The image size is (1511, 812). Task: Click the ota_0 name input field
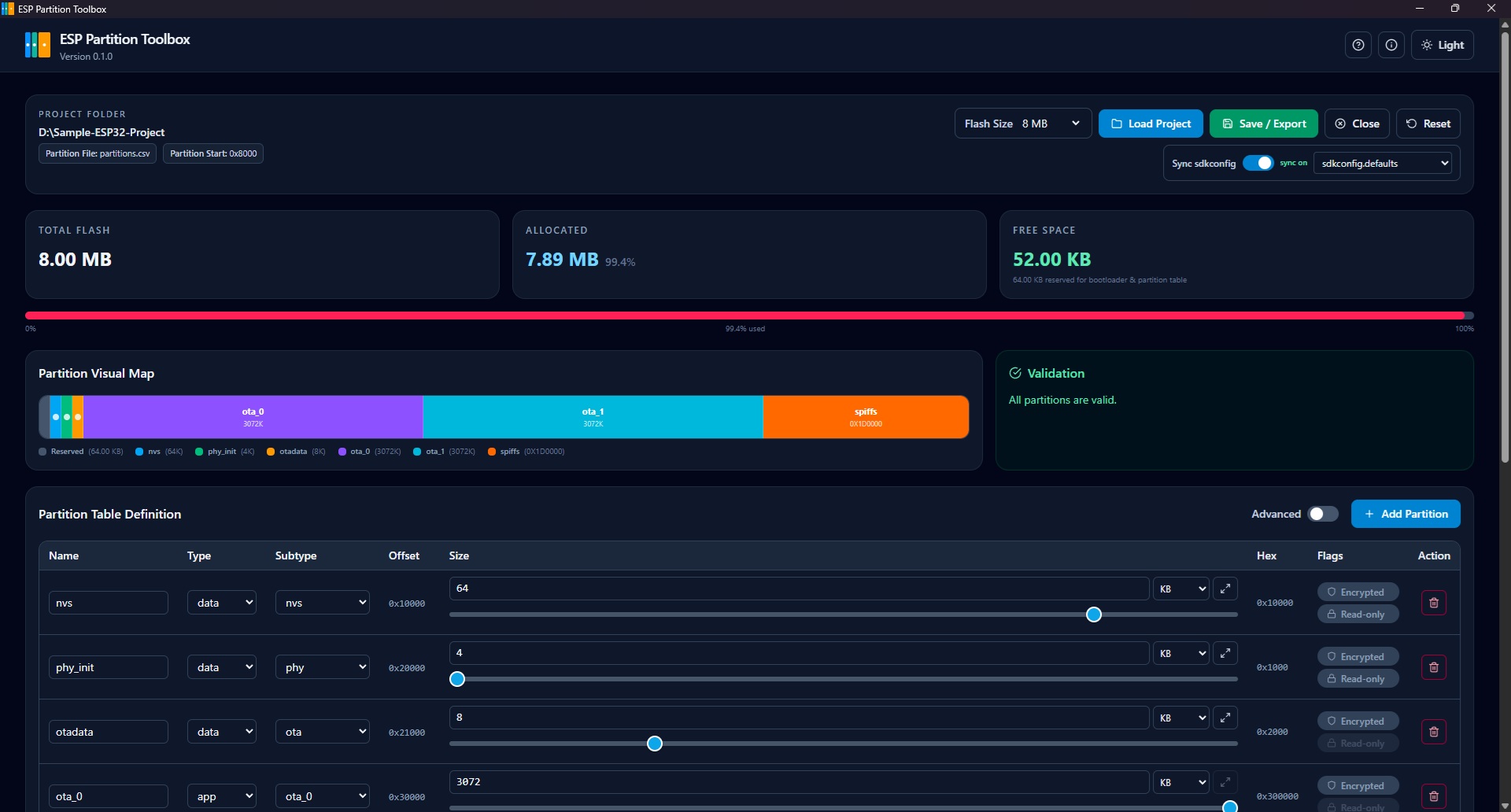click(109, 796)
